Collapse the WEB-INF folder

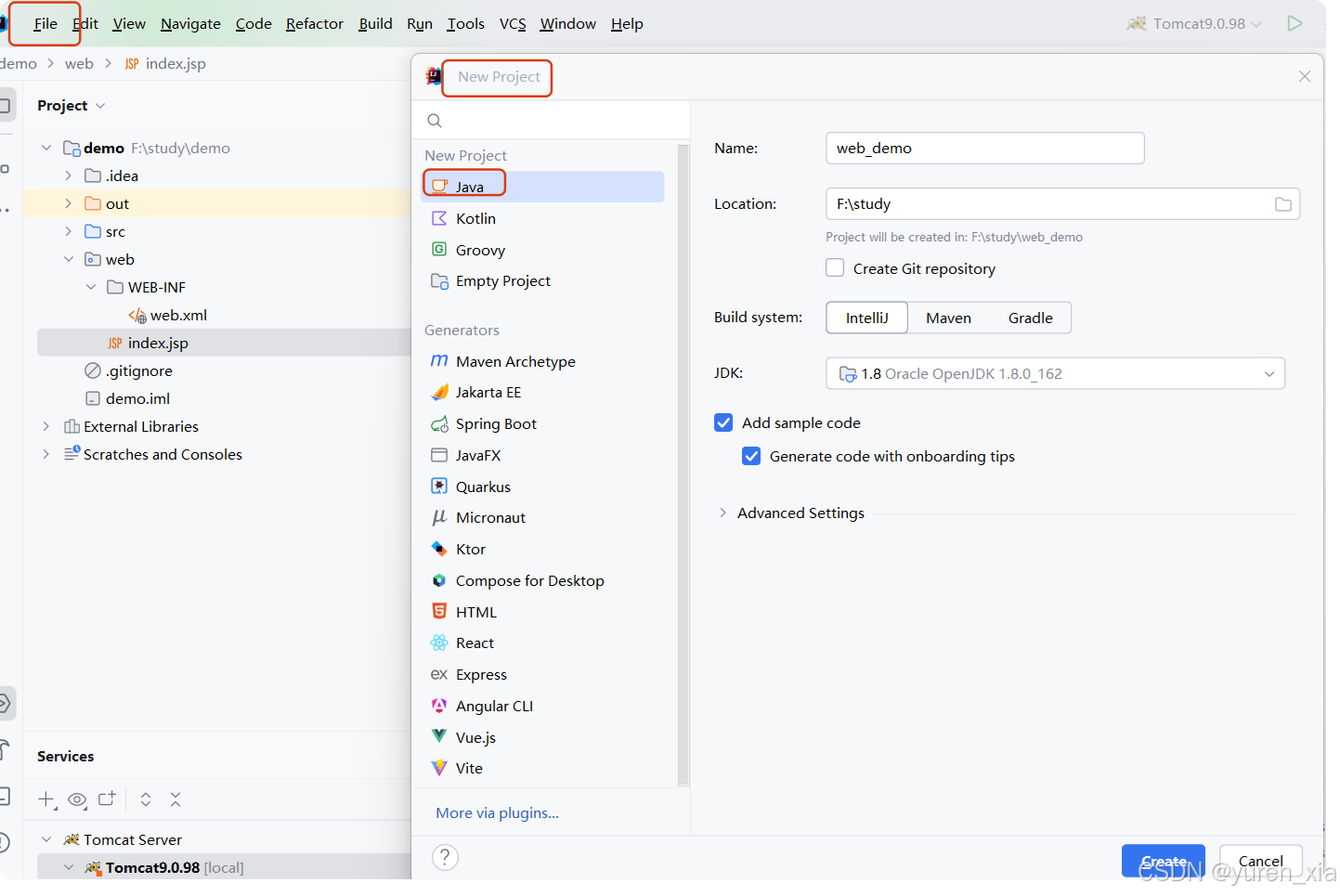pos(91,287)
